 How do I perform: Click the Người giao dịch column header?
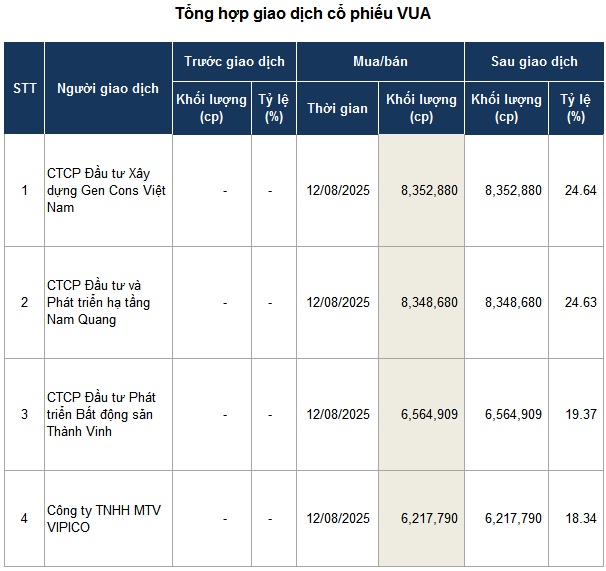click(x=108, y=88)
